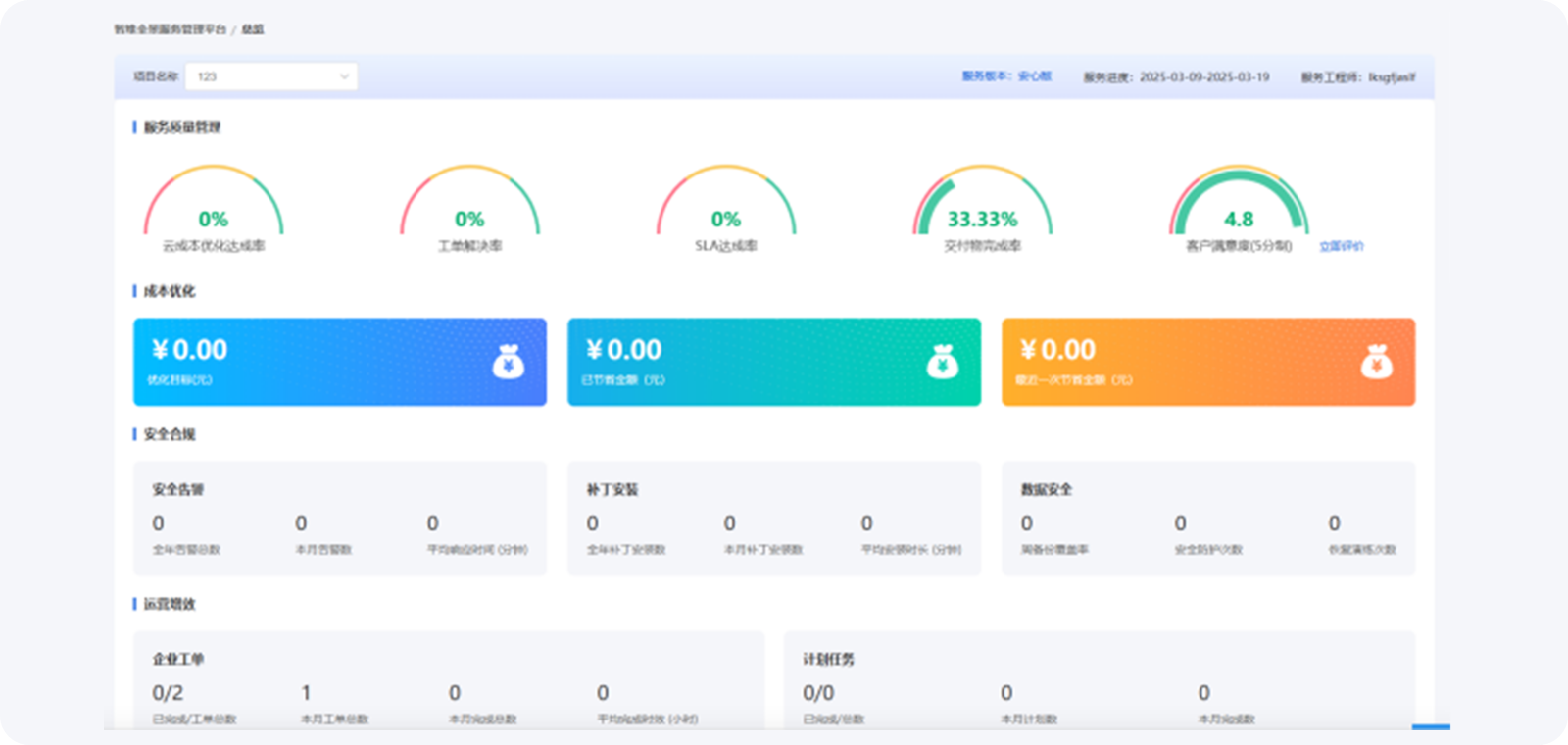Viewport: 1568px width, 745px height.
Task: Click the value 1 in the 企业工单 card
Action: [x=306, y=693]
